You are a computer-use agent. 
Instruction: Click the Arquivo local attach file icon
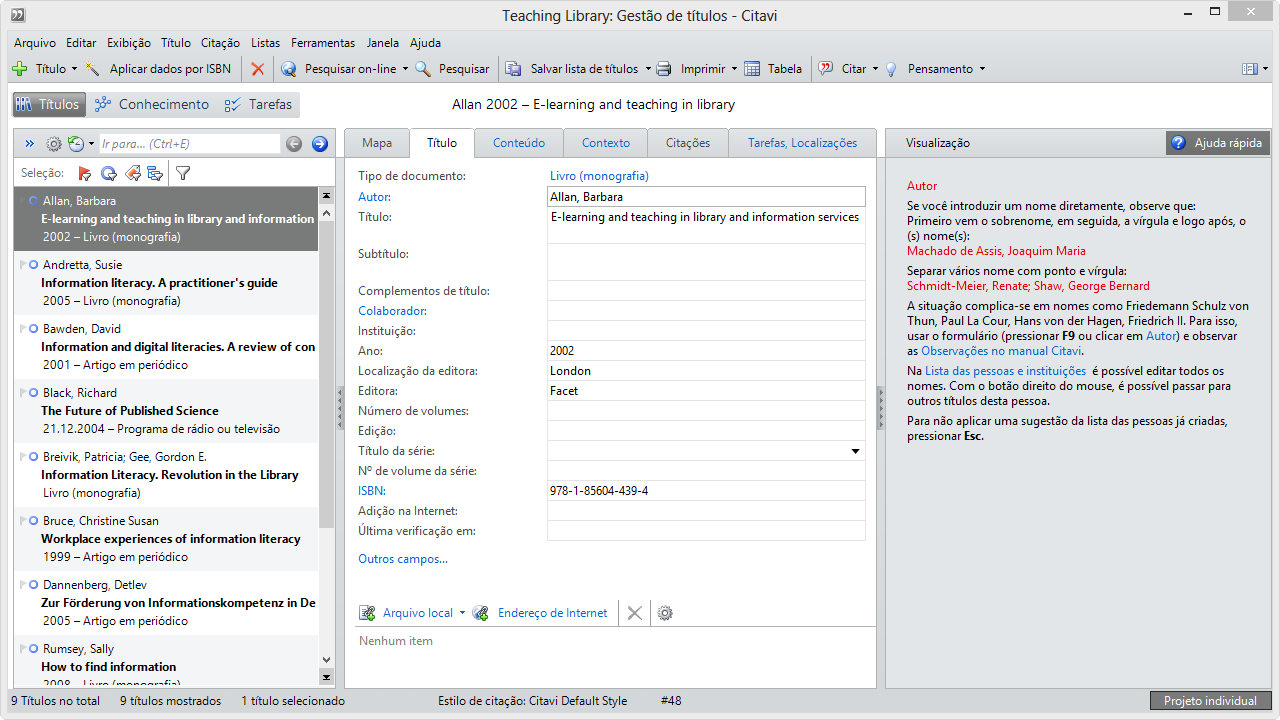click(368, 613)
